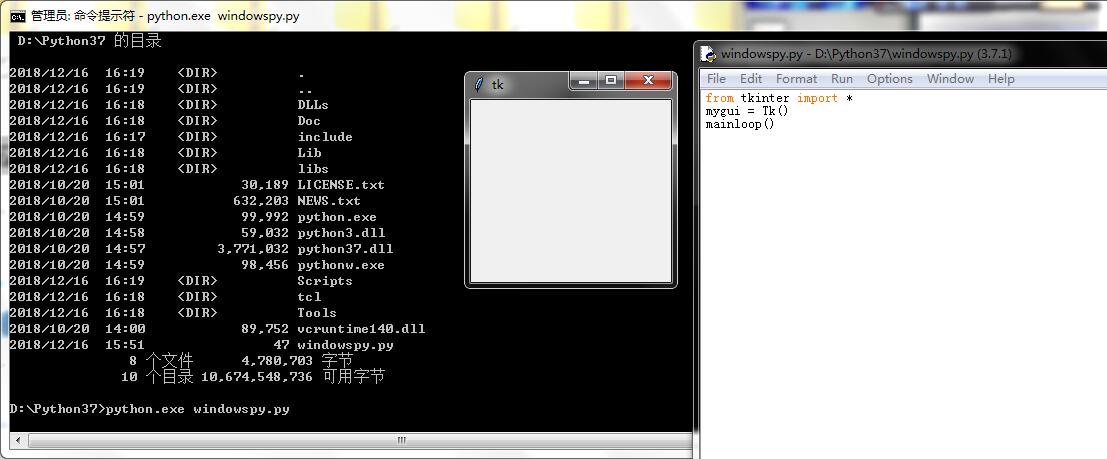
Task: Click 'windowspy.py' file entry in listing
Action: (345, 345)
